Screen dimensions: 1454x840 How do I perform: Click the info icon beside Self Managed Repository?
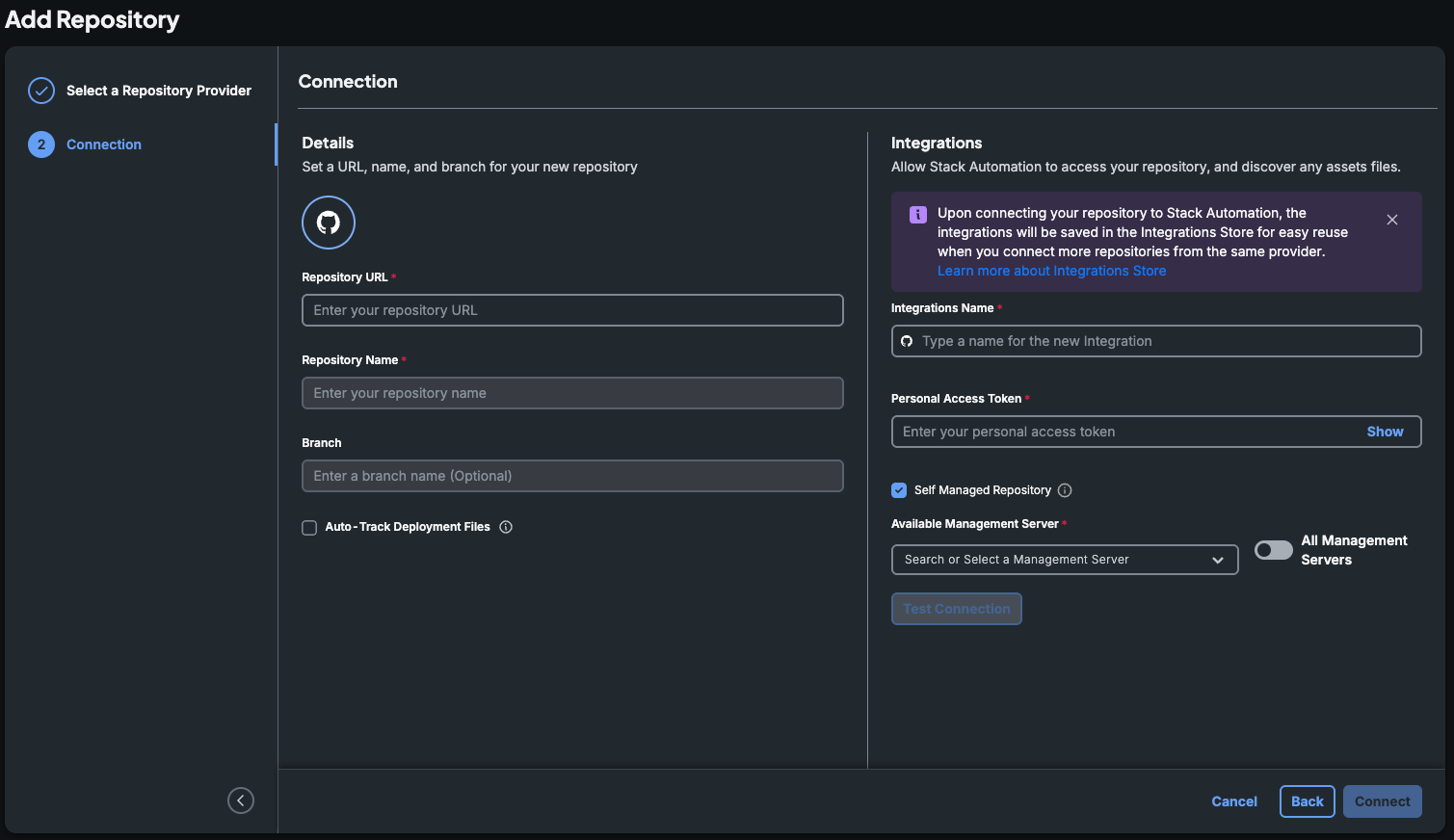coord(1065,490)
